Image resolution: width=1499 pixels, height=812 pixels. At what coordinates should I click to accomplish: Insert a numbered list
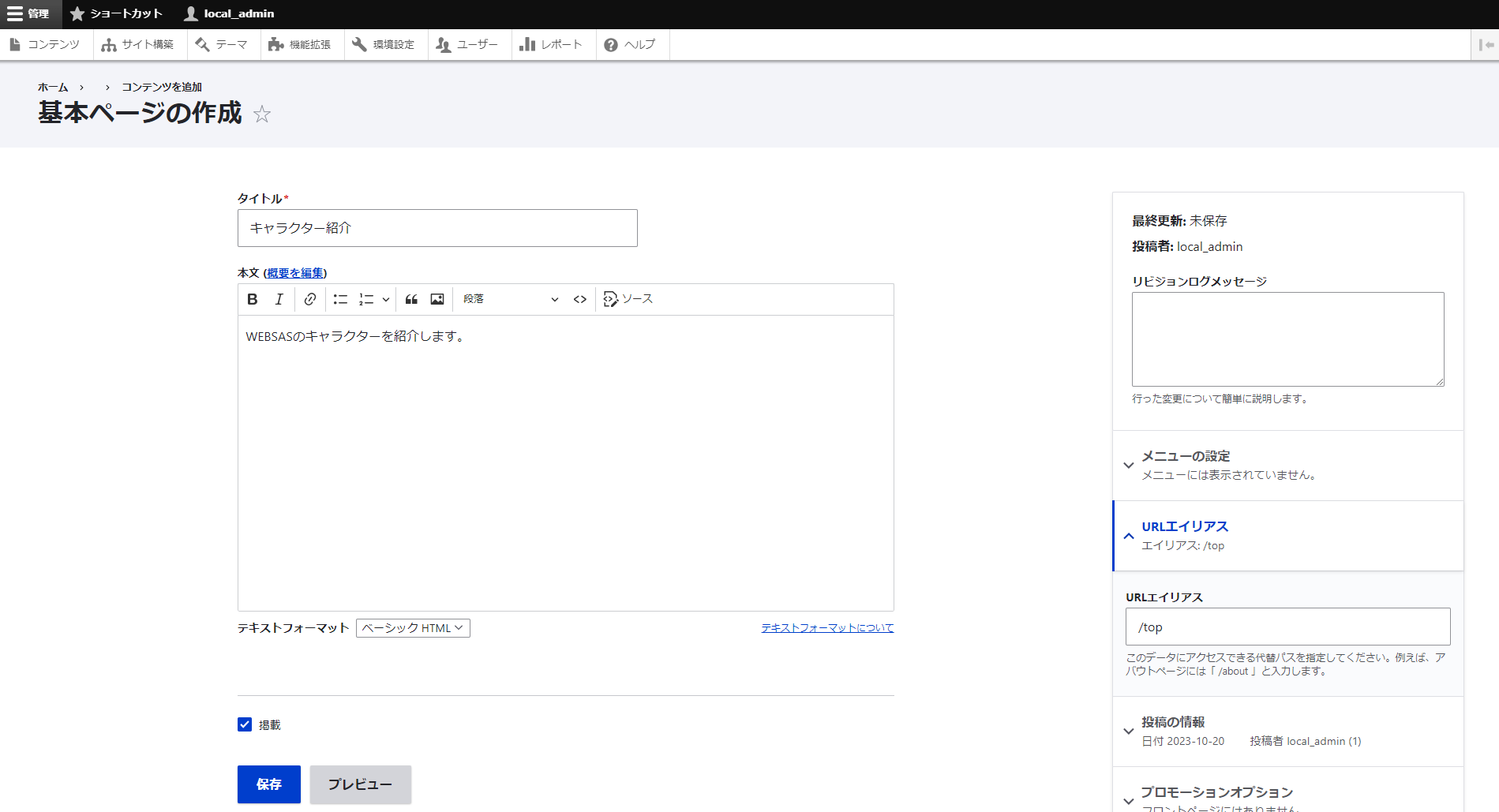tap(366, 299)
